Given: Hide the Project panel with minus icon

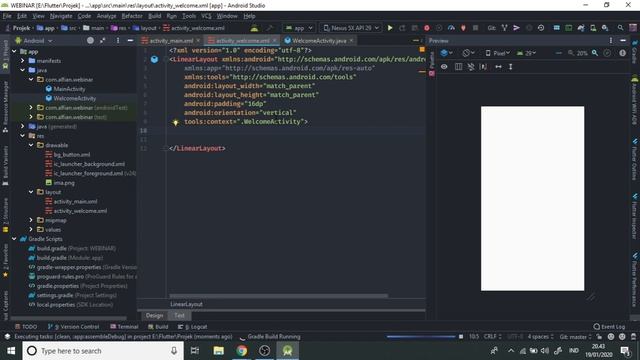Looking at the screenshot, I should [130, 40].
